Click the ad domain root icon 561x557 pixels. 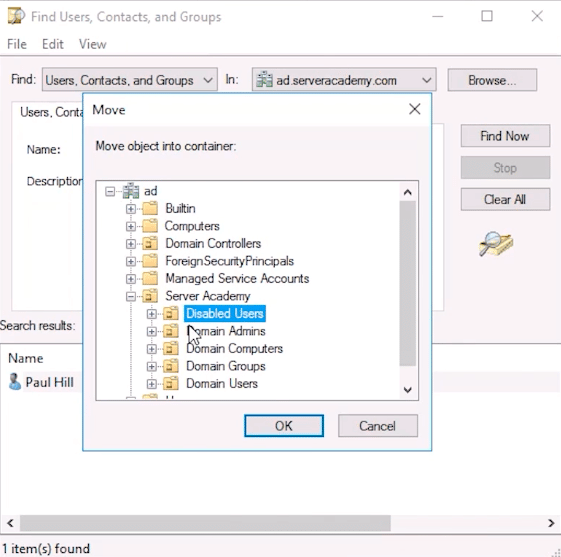click(131, 191)
